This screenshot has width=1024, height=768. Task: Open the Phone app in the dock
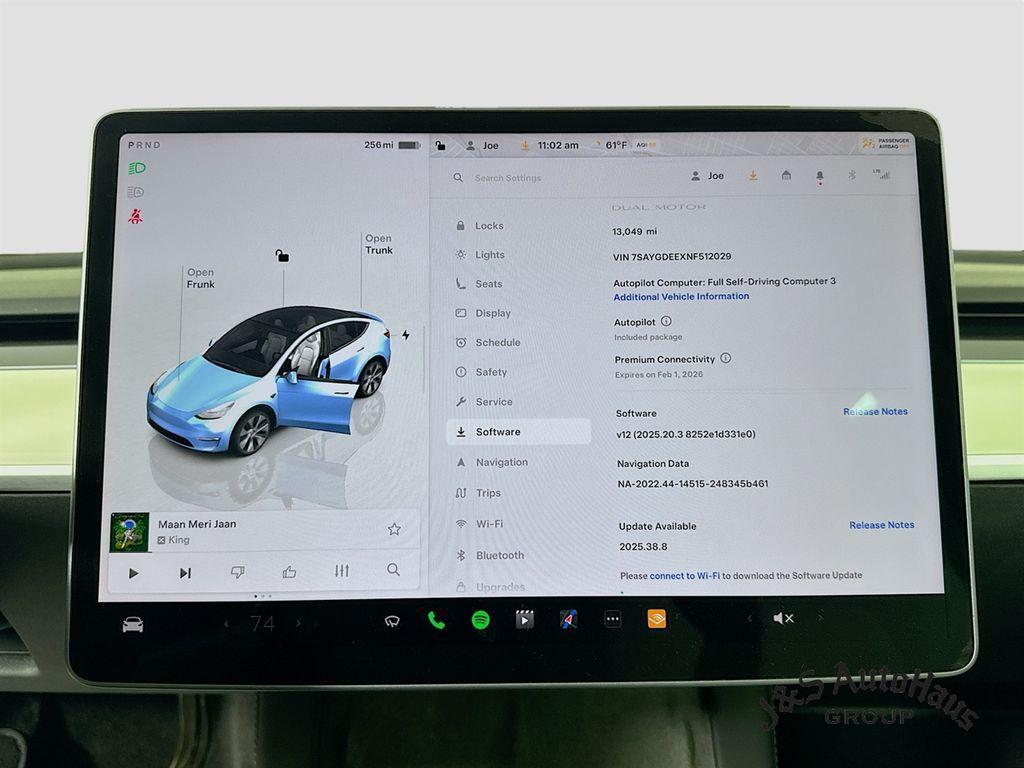coord(437,620)
